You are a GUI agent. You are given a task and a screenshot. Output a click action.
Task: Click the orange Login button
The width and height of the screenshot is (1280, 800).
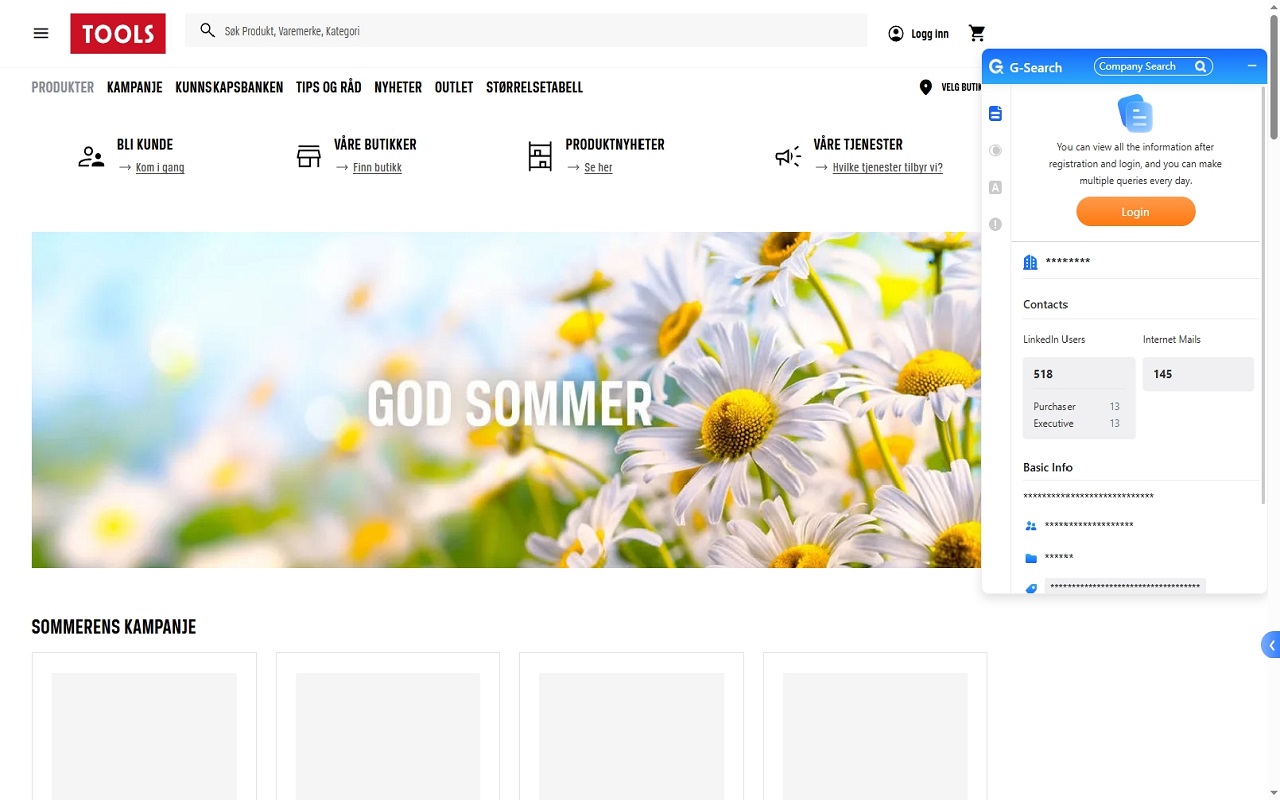click(1135, 211)
